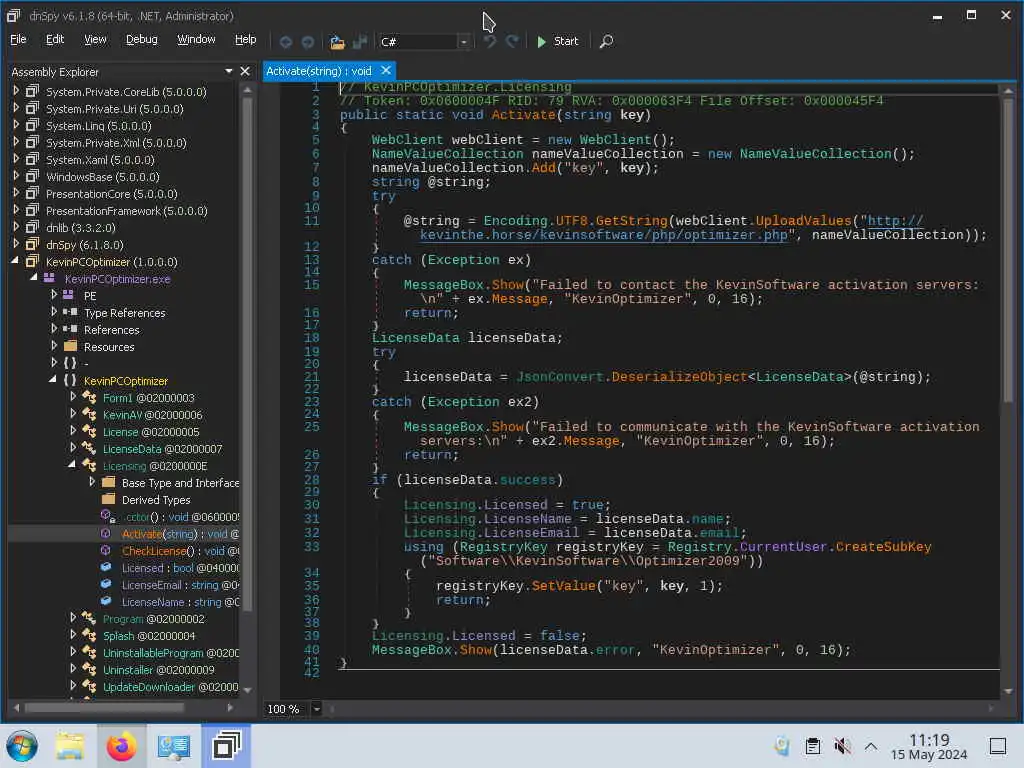This screenshot has height=768, width=1024.
Task: Open Assembly Explorer panel options dropdown
Action: 229,71
